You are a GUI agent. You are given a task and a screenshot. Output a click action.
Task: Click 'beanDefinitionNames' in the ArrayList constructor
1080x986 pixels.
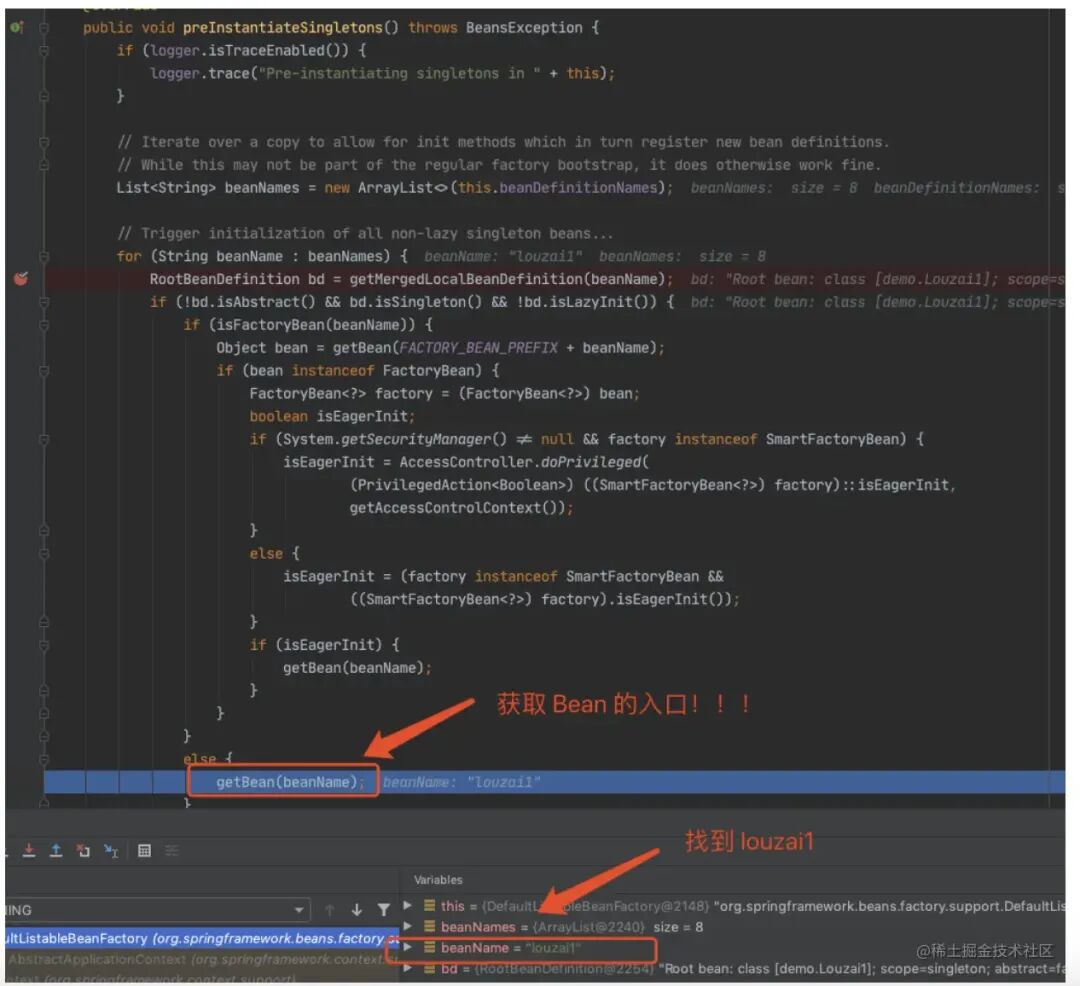579,187
